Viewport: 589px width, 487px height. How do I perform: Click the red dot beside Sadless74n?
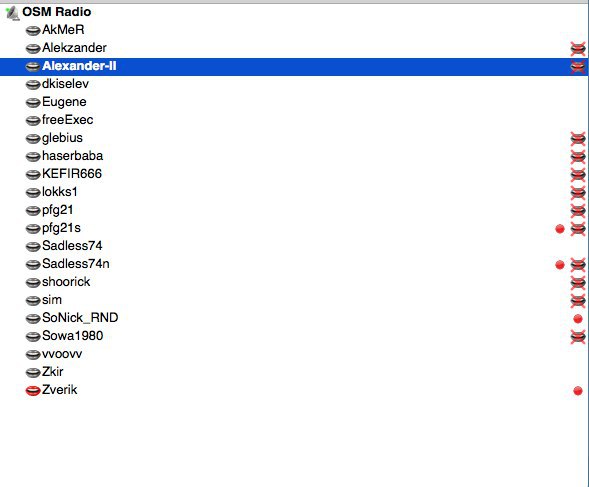(x=560, y=265)
